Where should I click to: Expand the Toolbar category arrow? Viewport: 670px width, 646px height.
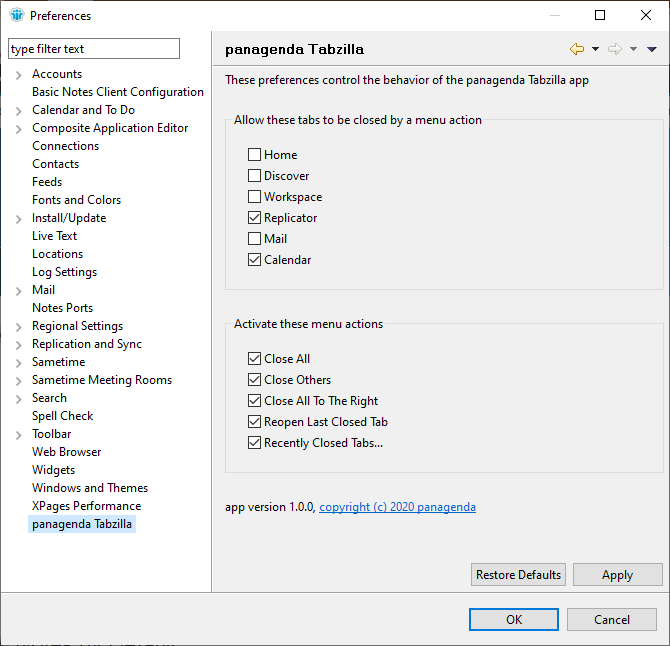19,435
